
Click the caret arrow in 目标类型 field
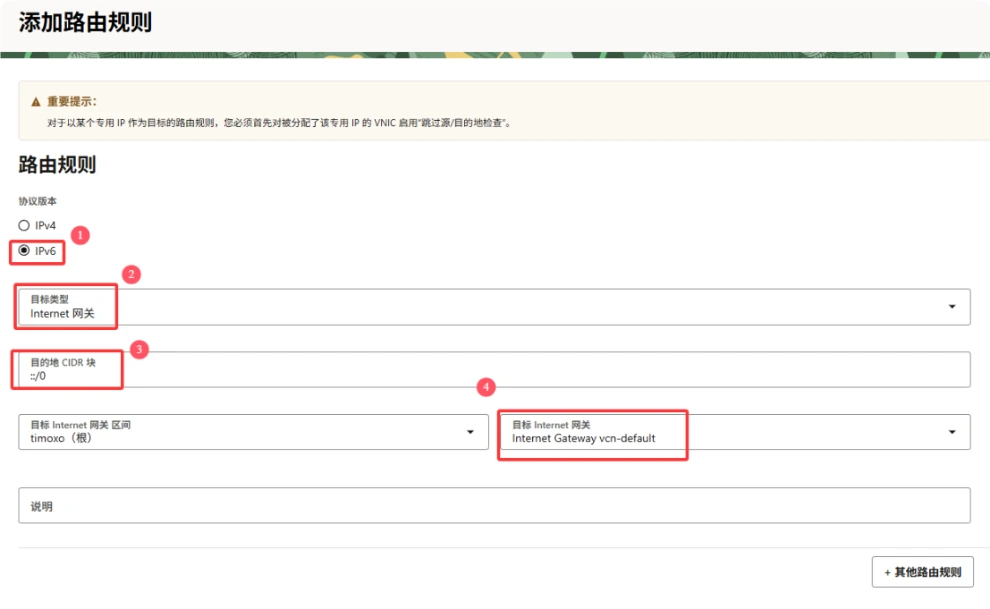(951, 306)
